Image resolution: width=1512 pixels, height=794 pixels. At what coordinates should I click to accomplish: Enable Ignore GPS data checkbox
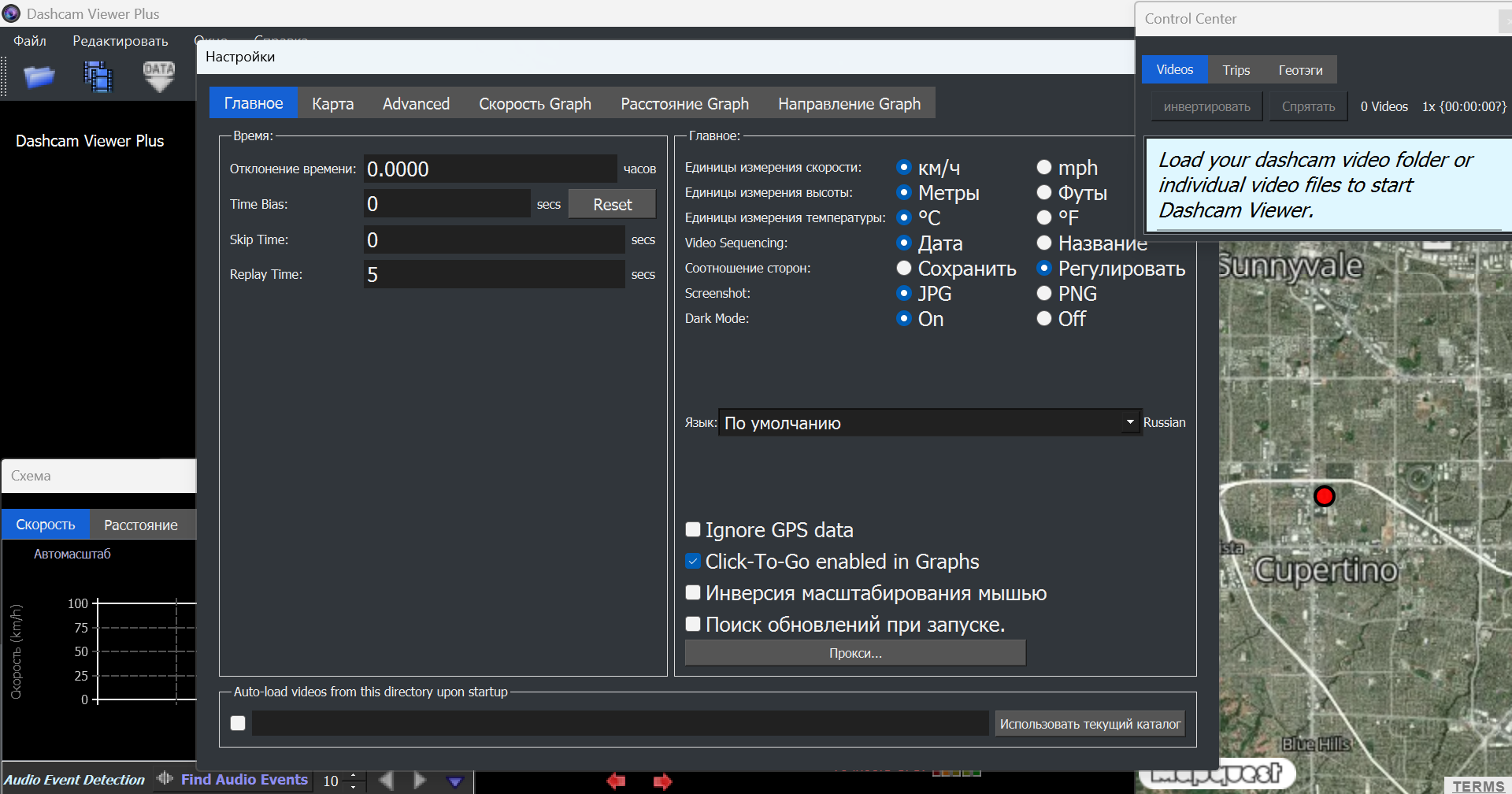(x=693, y=529)
